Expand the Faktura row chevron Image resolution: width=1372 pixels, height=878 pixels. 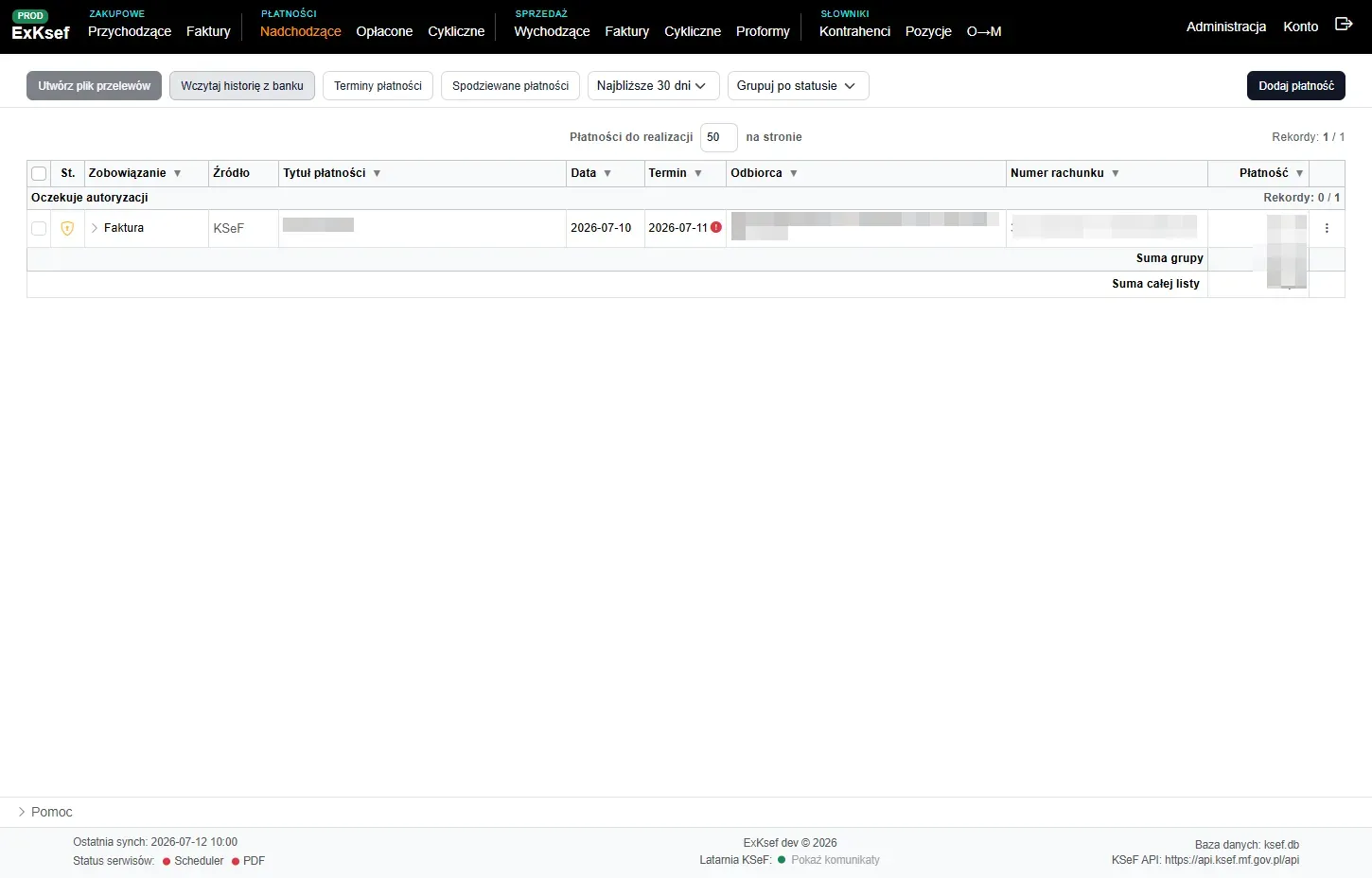click(x=95, y=228)
